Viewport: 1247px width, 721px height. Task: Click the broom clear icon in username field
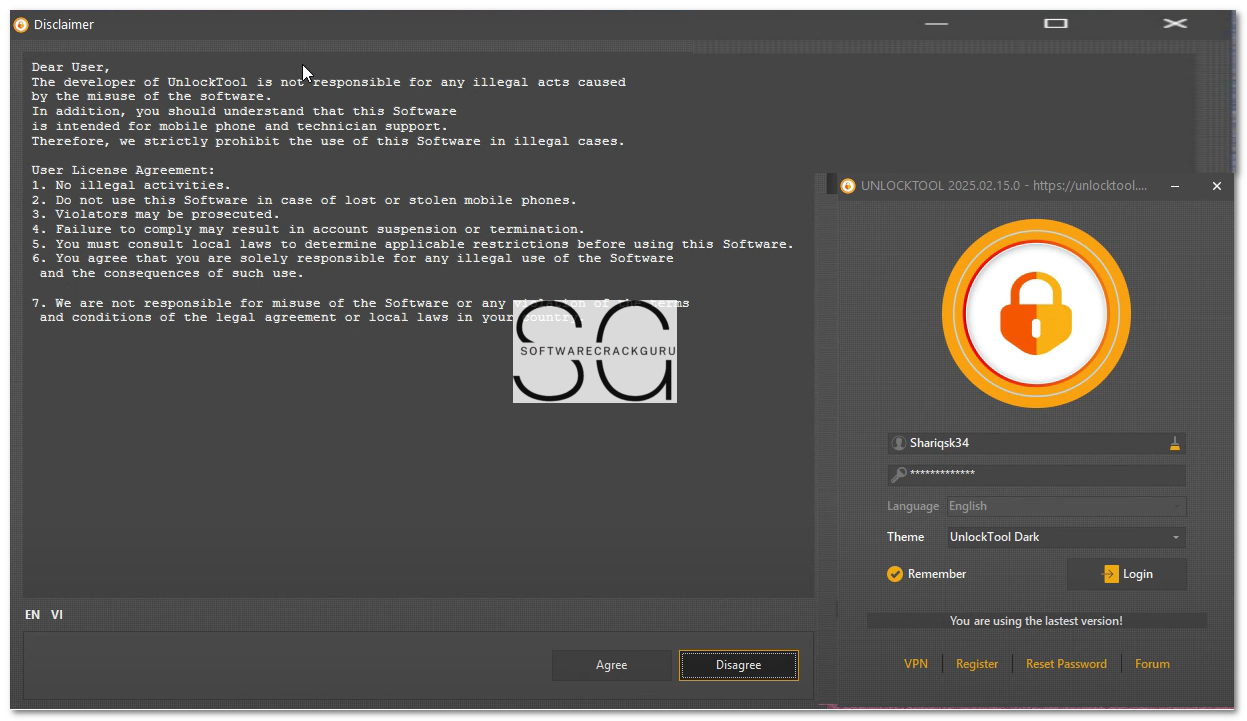(1175, 443)
